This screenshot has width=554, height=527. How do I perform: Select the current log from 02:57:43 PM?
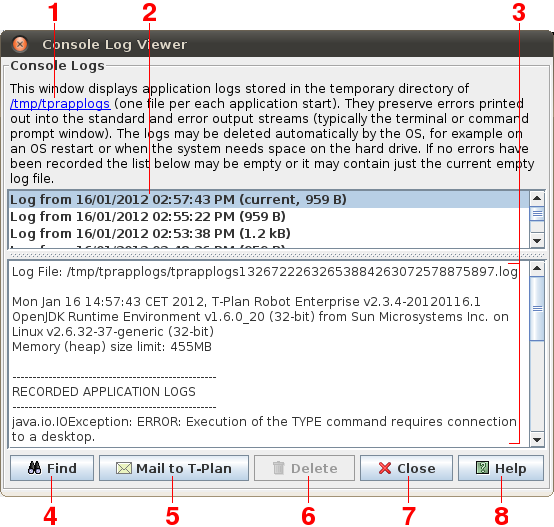[x=269, y=200]
